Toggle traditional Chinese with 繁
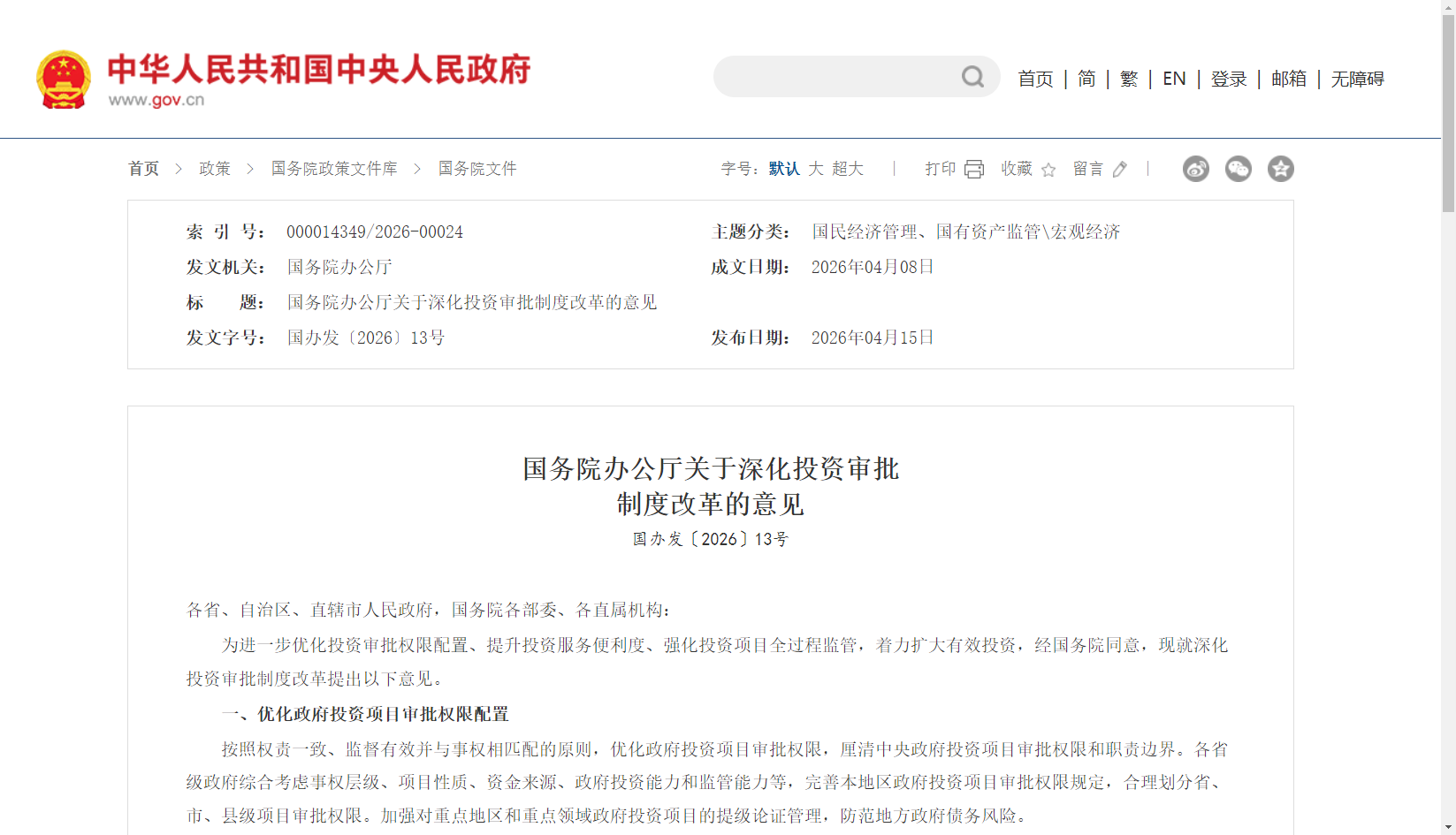 pyautogui.click(x=1128, y=79)
